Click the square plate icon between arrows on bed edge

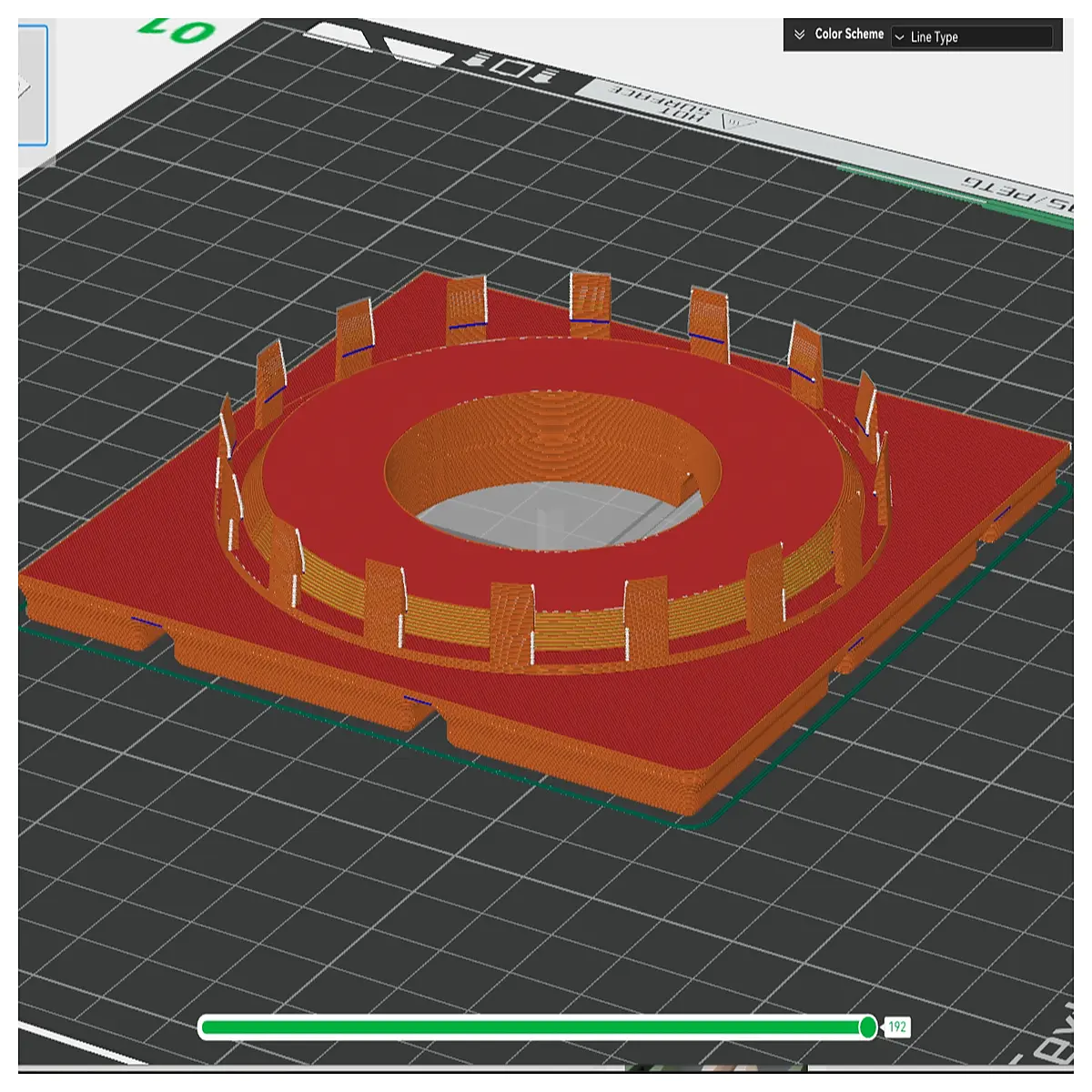[510, 66]
